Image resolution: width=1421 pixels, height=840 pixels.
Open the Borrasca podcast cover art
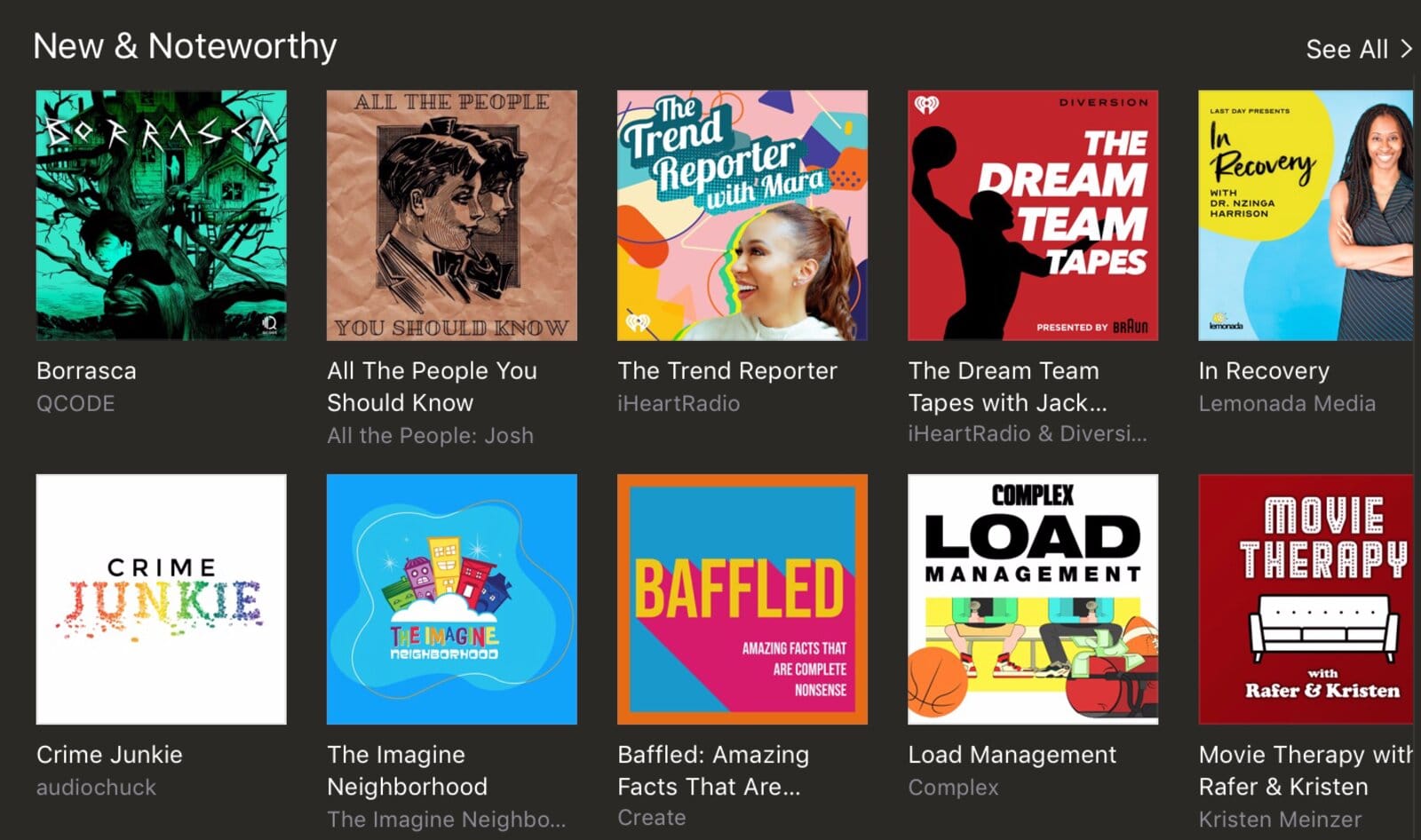pos(161,215)
